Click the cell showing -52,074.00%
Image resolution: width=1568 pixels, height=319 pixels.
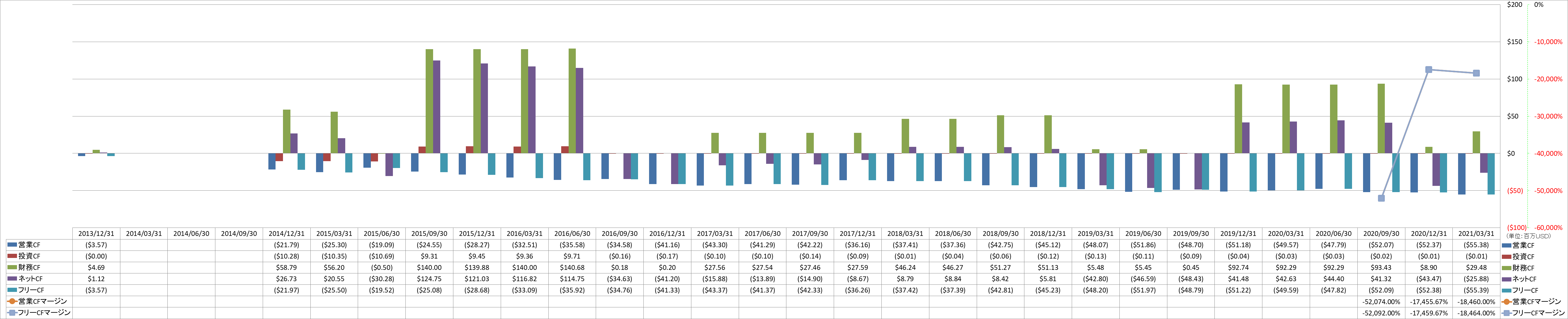pyautogui.click(x=1381, y=301)
